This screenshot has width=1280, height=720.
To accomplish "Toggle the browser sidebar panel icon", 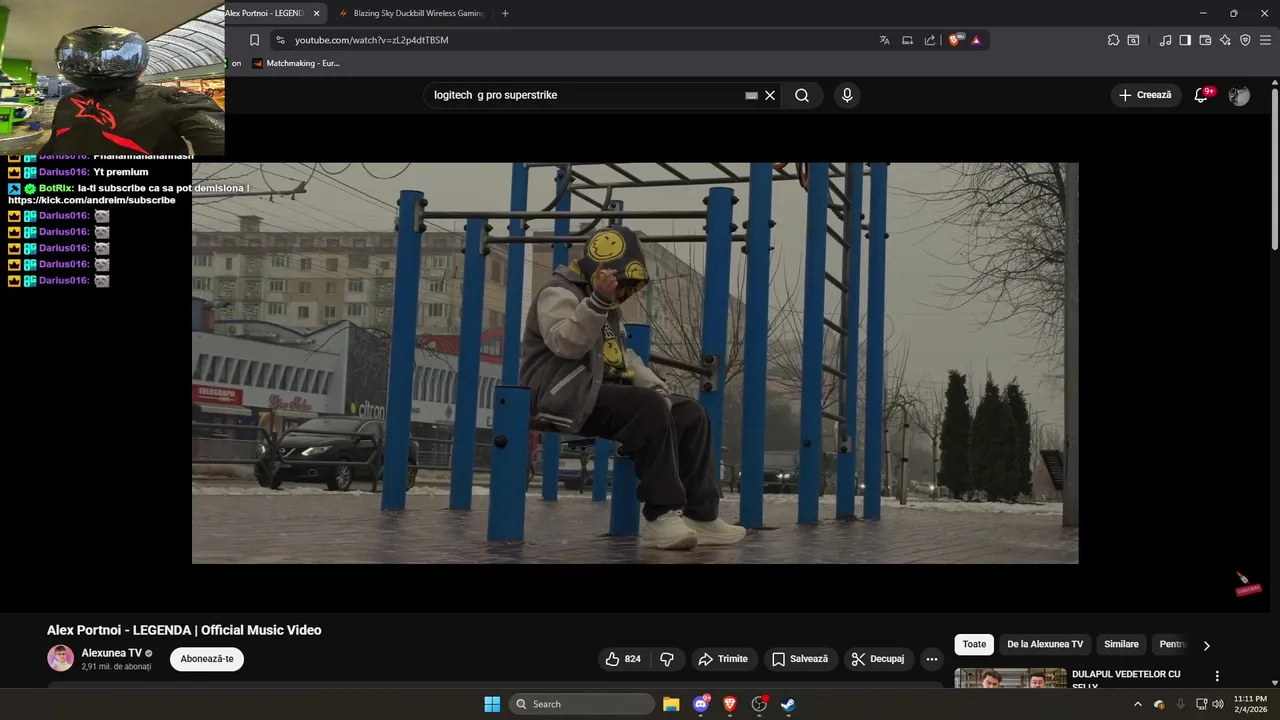I will [x=1185, y=40].
